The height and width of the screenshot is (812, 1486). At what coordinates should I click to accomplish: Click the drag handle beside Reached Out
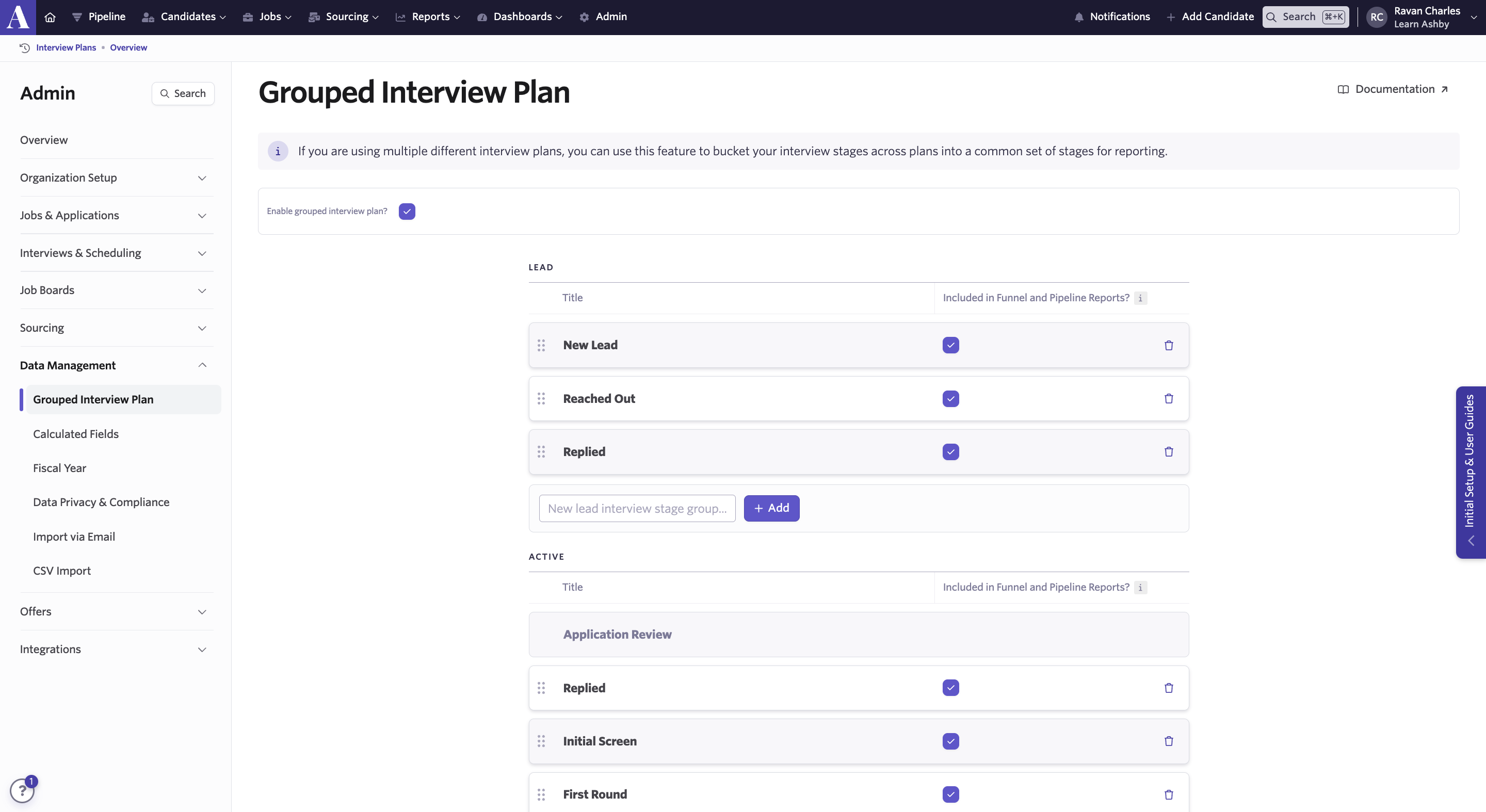(x=542, y=398)
